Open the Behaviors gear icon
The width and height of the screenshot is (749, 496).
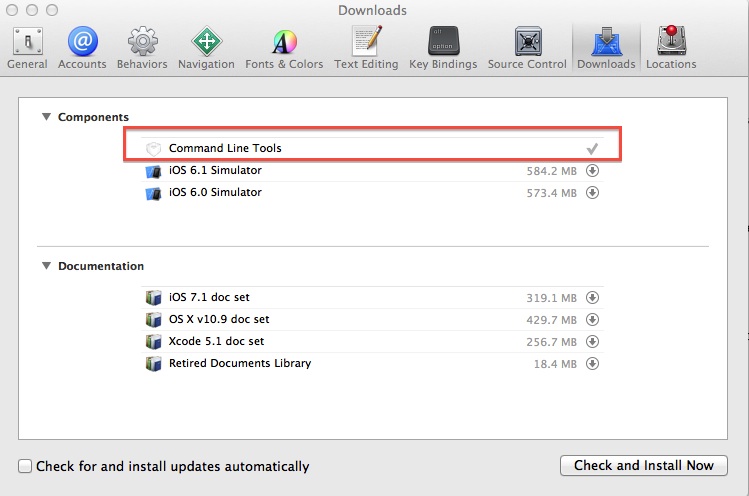141,47
